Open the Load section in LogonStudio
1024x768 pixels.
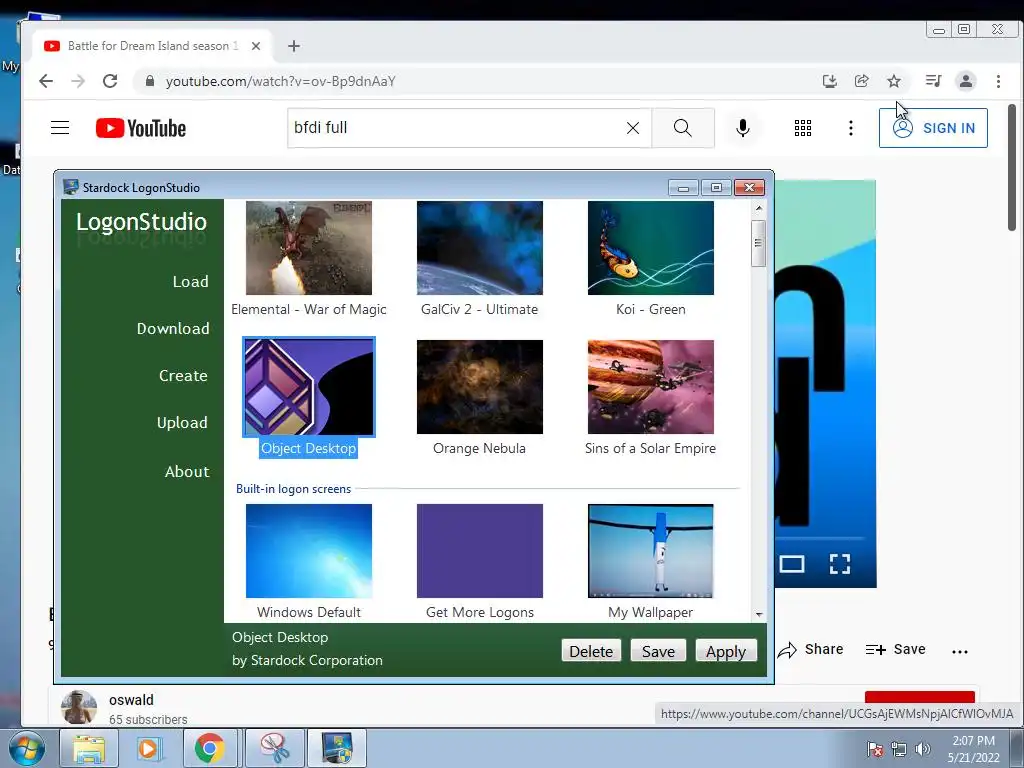[x=190, y=281]
